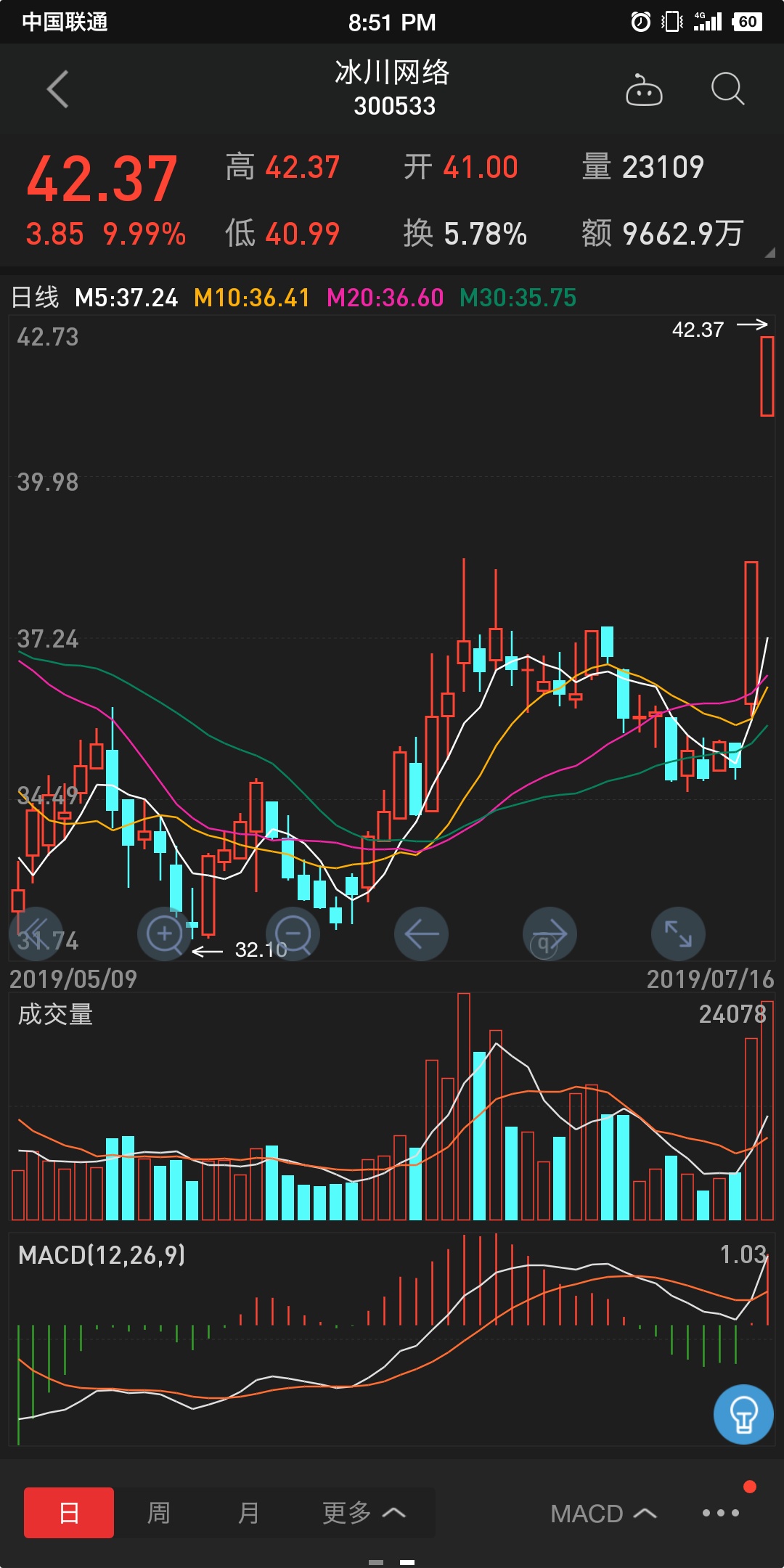Select the 日 daily chart tab
The width and height of the screenshot is (784, 1568).
coord(69,1513)
